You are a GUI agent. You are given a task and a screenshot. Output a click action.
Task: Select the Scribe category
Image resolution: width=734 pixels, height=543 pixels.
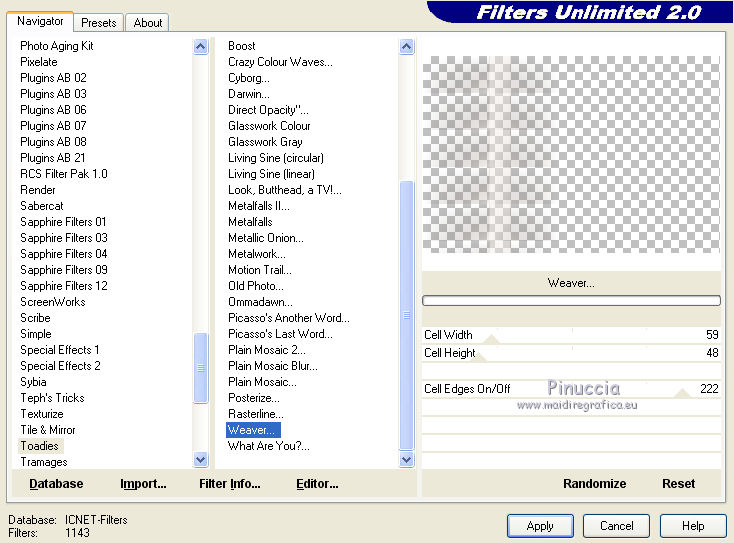pyautogui.click(x=35, y=318)
